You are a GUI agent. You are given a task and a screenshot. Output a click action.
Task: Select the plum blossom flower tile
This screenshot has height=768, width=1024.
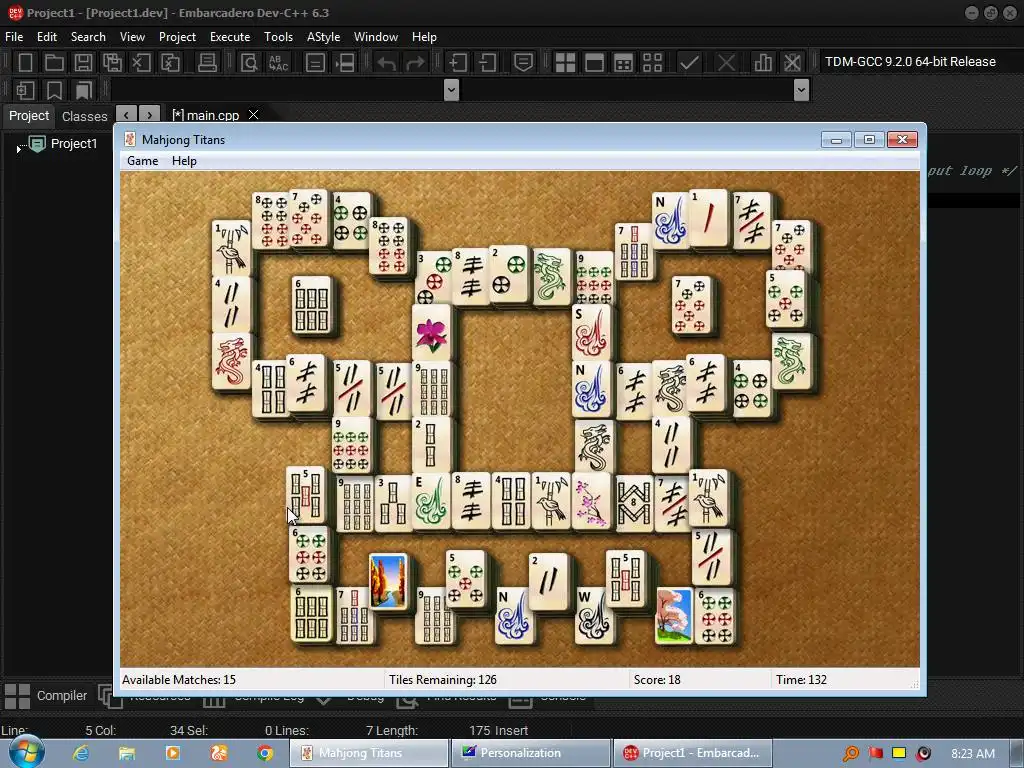(x=592, y=501)
